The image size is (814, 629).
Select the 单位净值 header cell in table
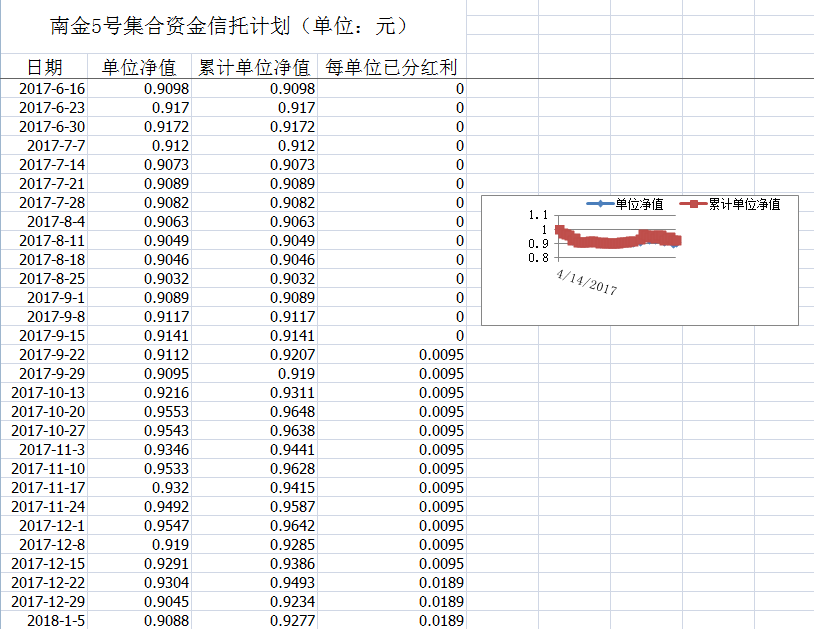point(139,67)
